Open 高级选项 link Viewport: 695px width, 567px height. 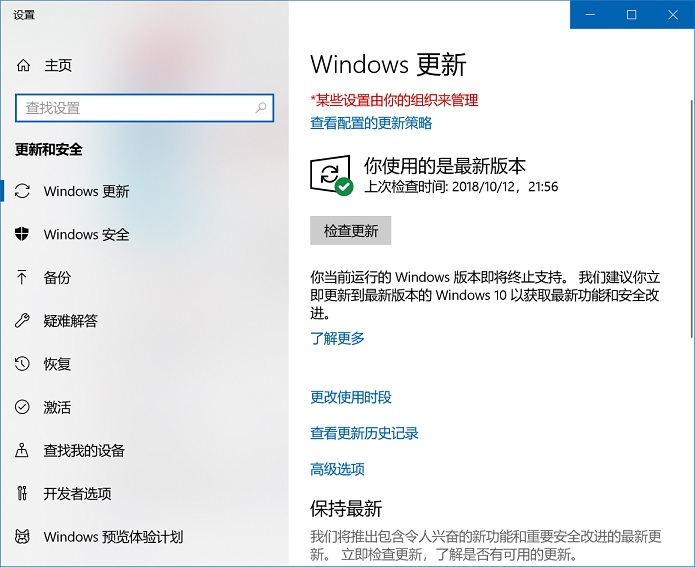[x=337, y=469]
